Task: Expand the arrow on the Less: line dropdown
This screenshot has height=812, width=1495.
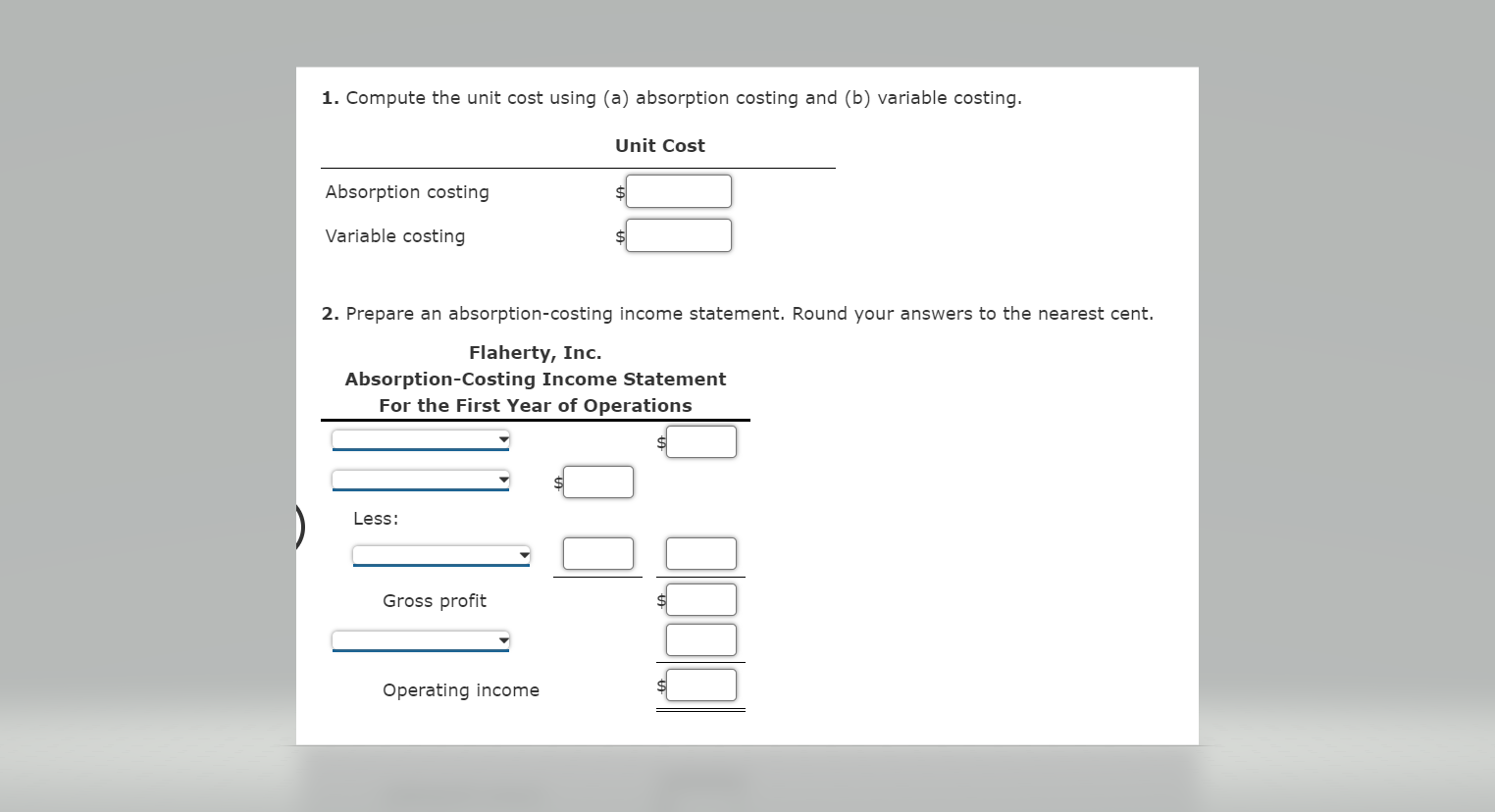Action: [x=523, y=554]
